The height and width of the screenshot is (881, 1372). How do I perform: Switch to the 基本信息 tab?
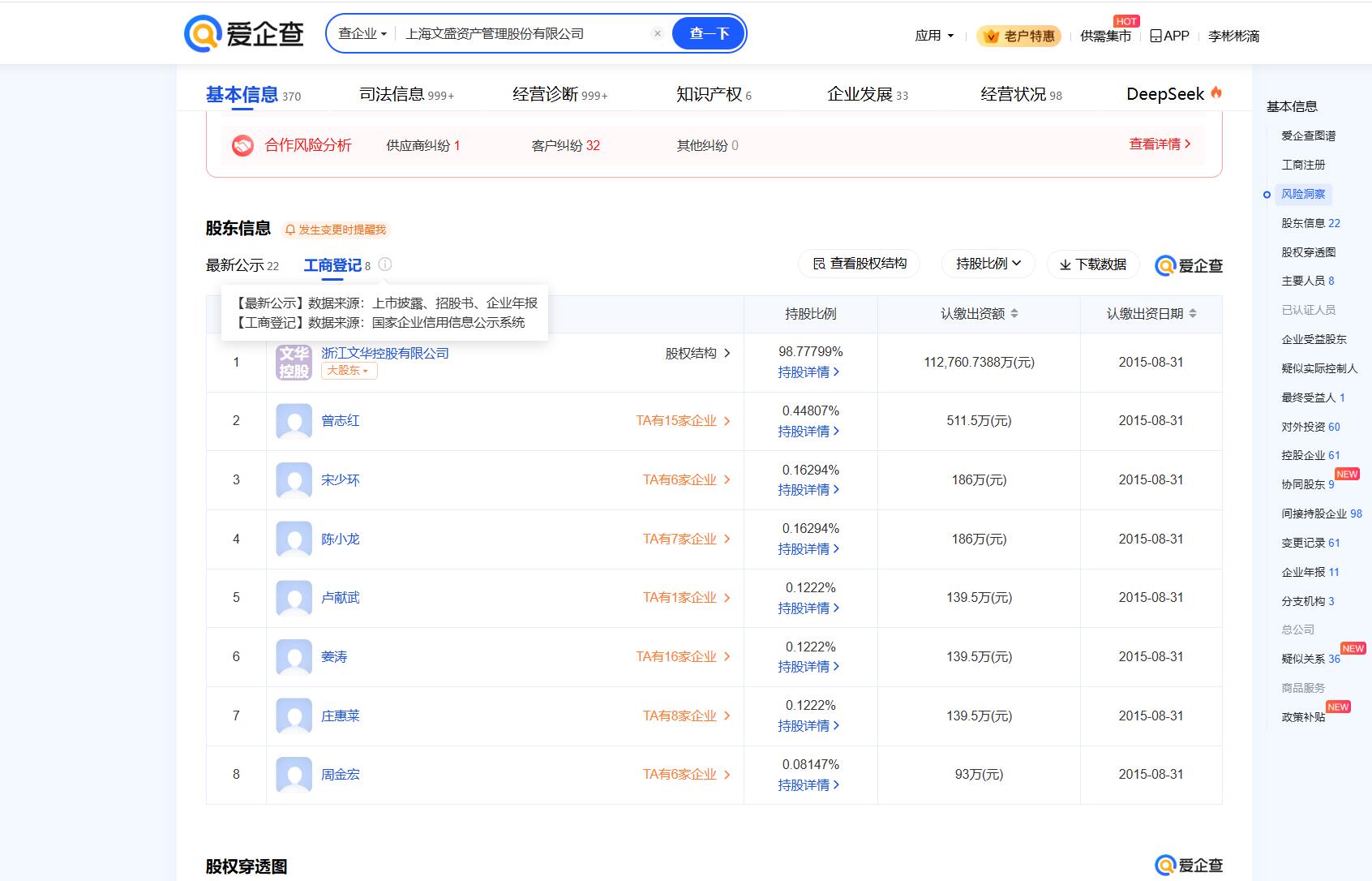(x=253, y=95)
